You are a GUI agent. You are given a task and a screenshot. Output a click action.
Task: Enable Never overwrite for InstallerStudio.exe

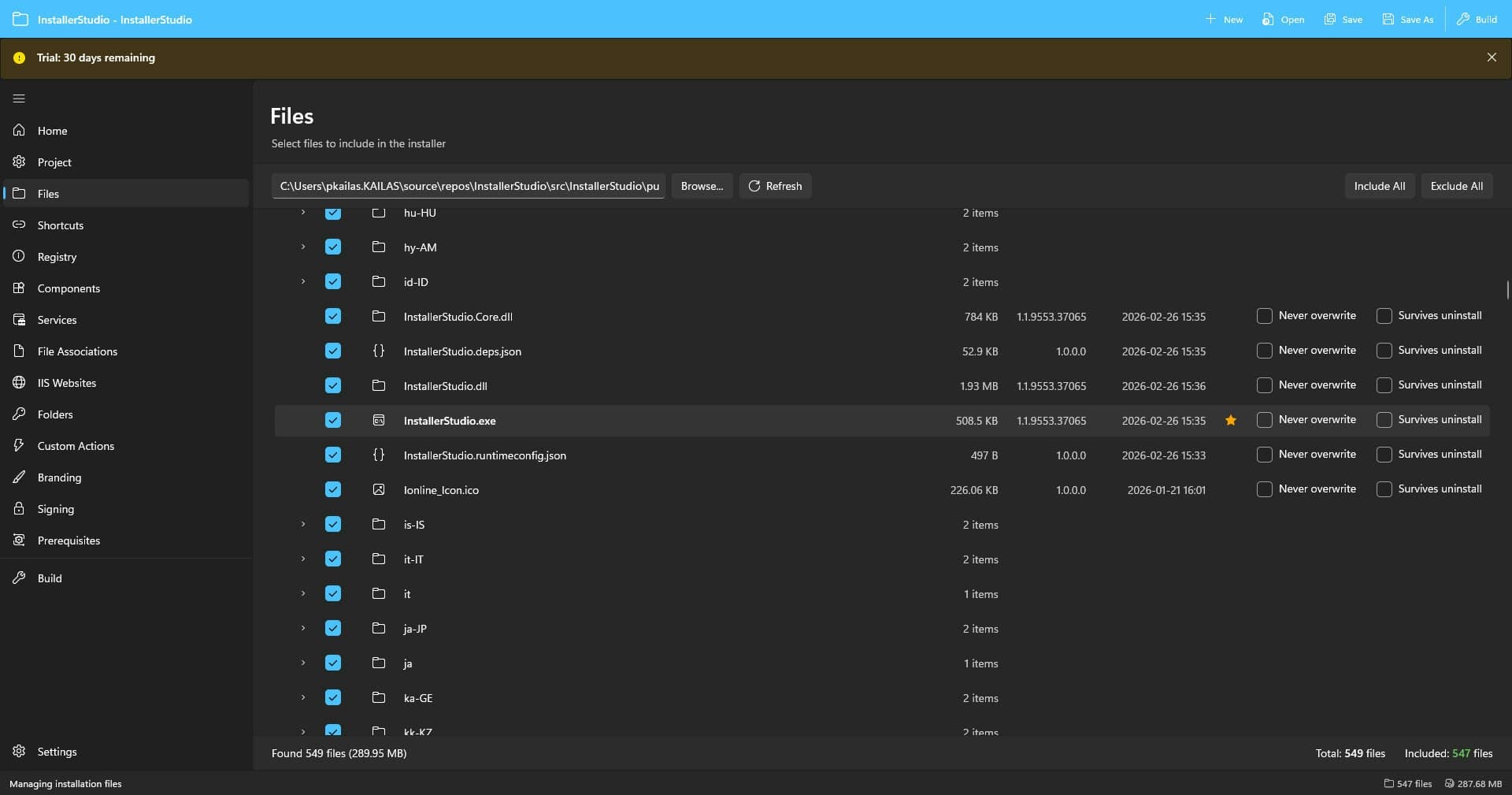coord(1265,420)
